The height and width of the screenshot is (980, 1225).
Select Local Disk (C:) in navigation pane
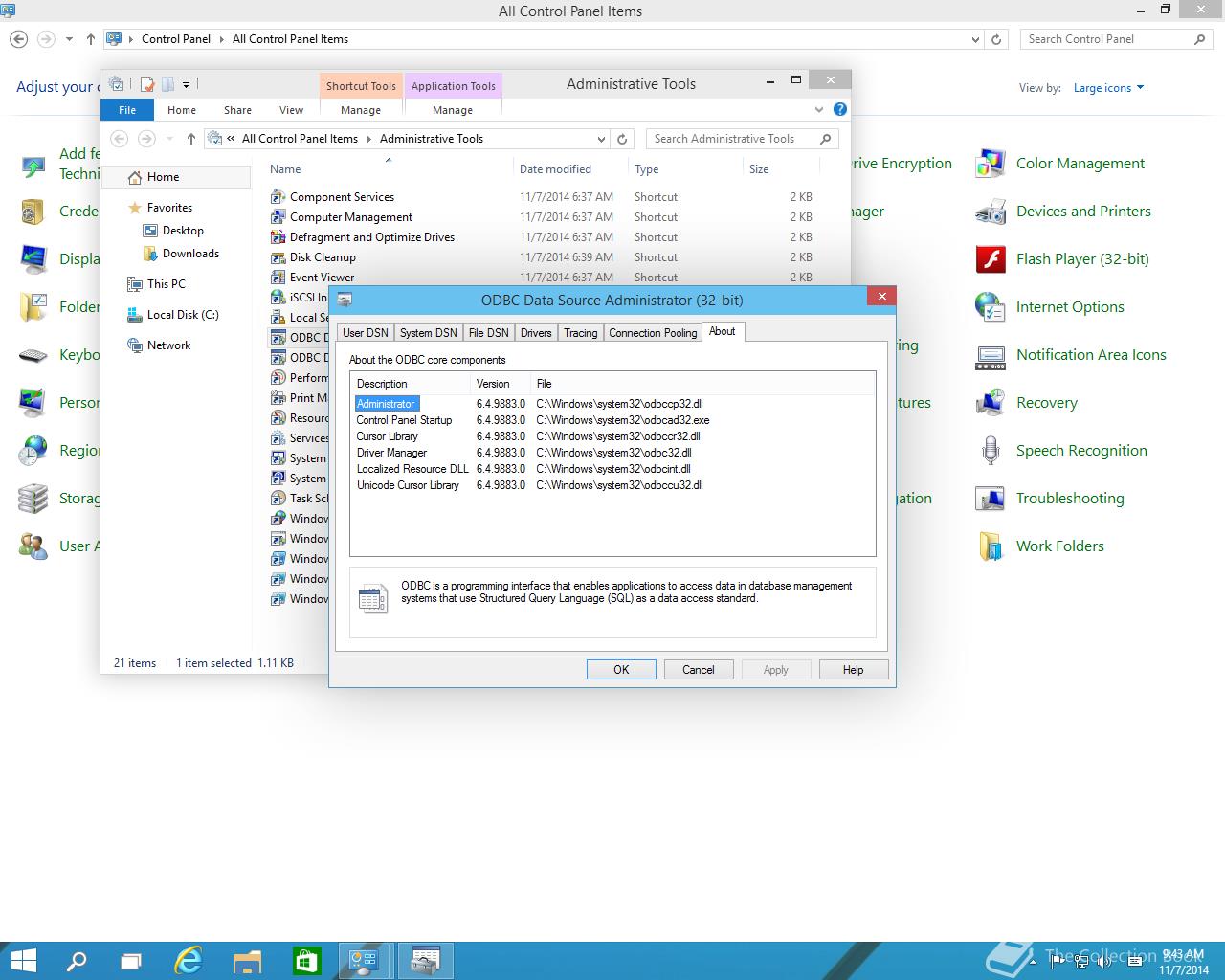[x=173, y=315]
